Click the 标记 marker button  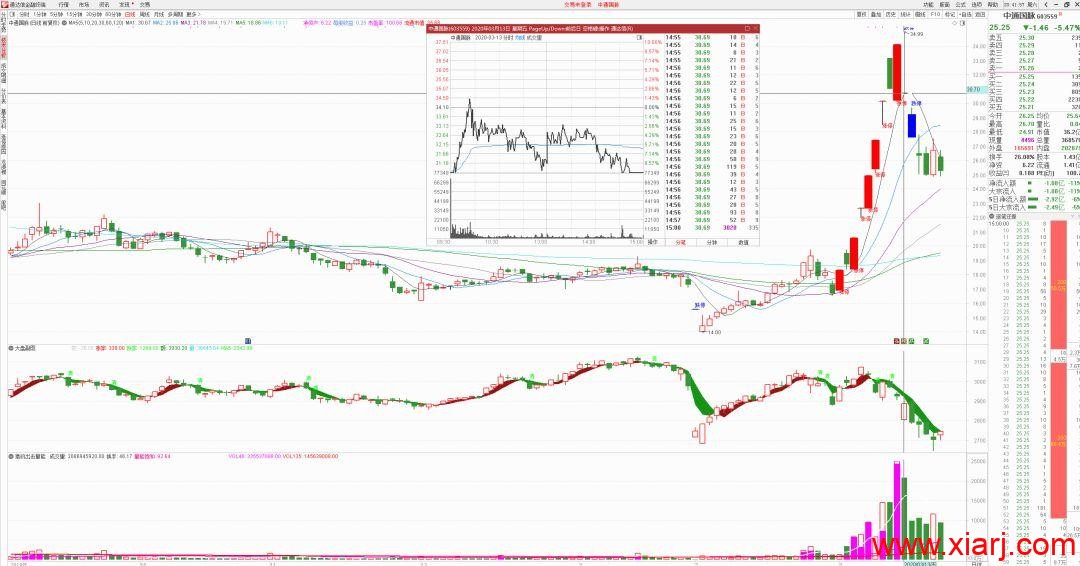click(950, 14)
